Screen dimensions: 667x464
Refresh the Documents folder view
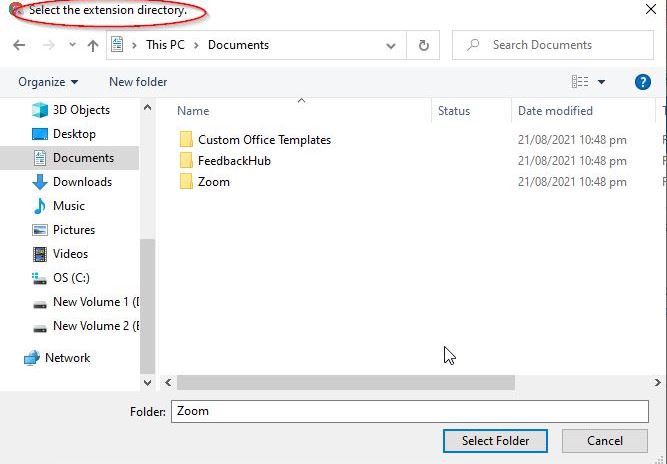pos(423,45)
